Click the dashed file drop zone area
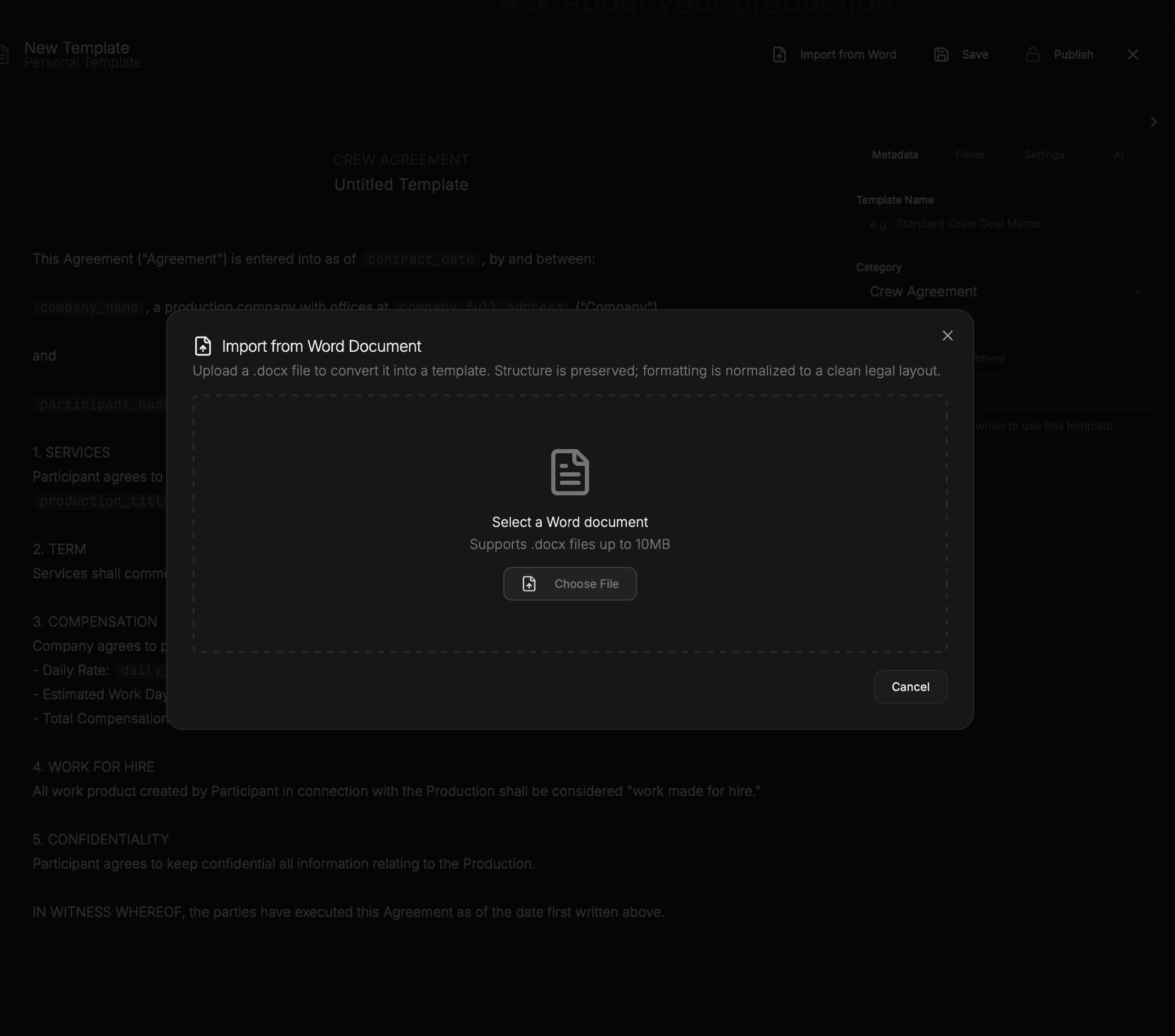Image resolution: width=1175 pixels, height=1036 pixels. (345, 517)
